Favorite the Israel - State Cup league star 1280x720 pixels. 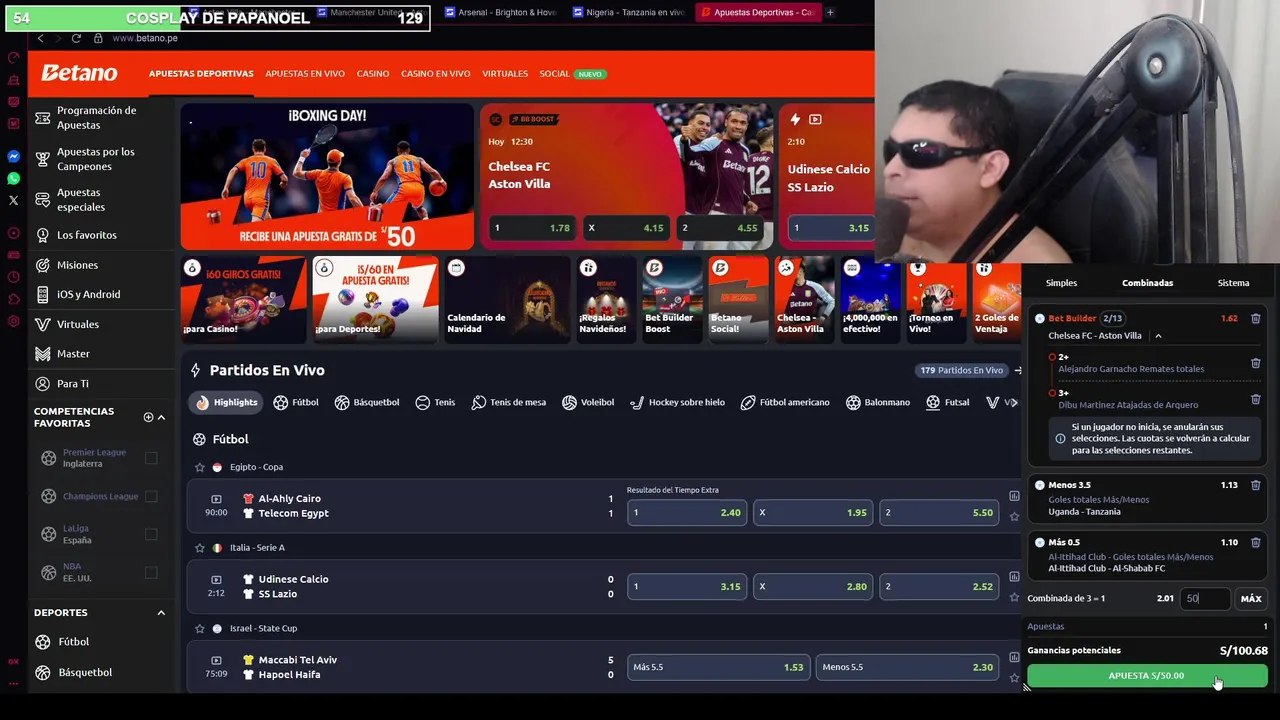(x=199, y=628)
